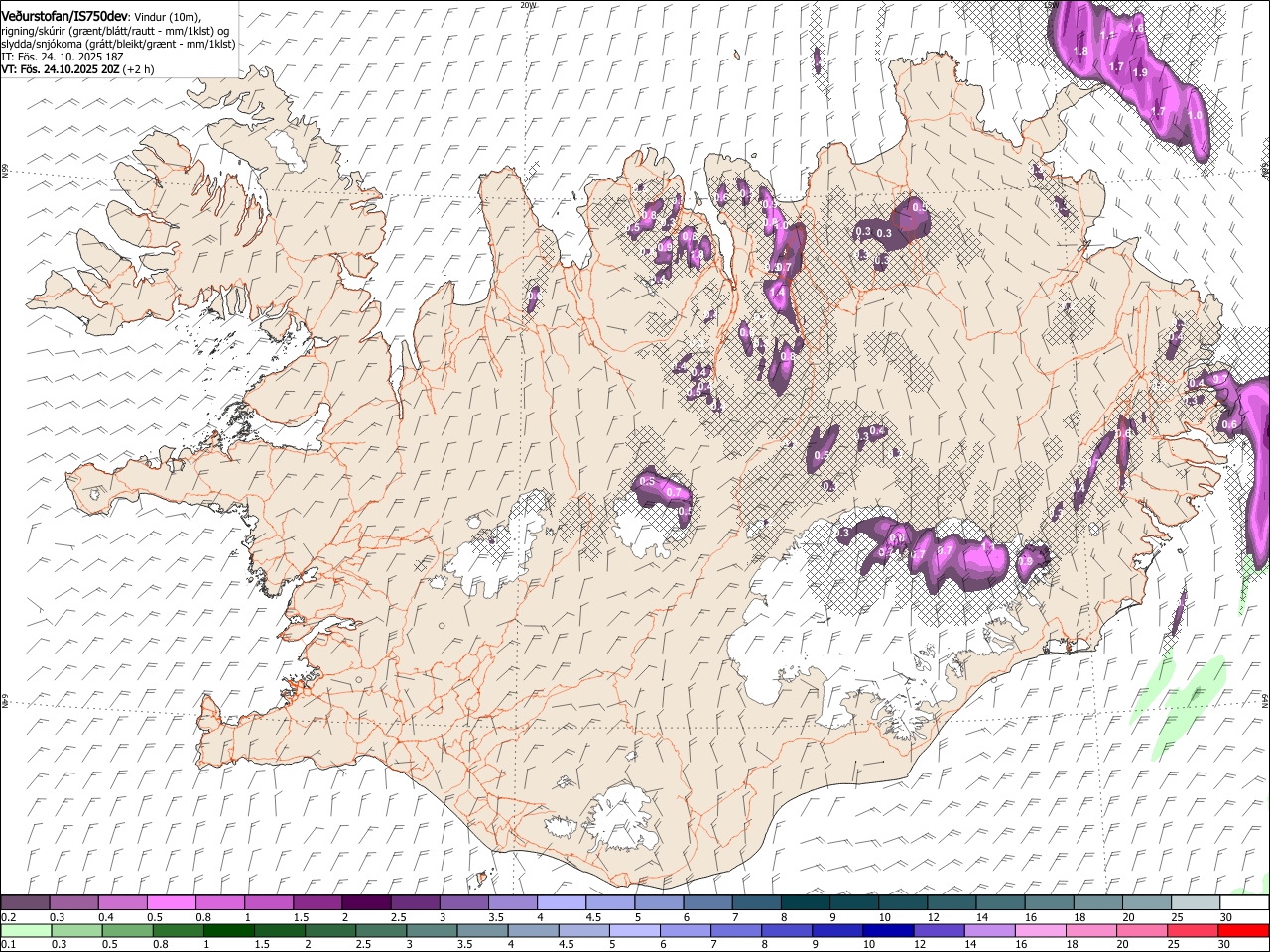1270x952 pixels.
Task: Pick the bright pink swatch between 0.5 and 0.8
Action: pyautogui.click(x=172, y=902)
